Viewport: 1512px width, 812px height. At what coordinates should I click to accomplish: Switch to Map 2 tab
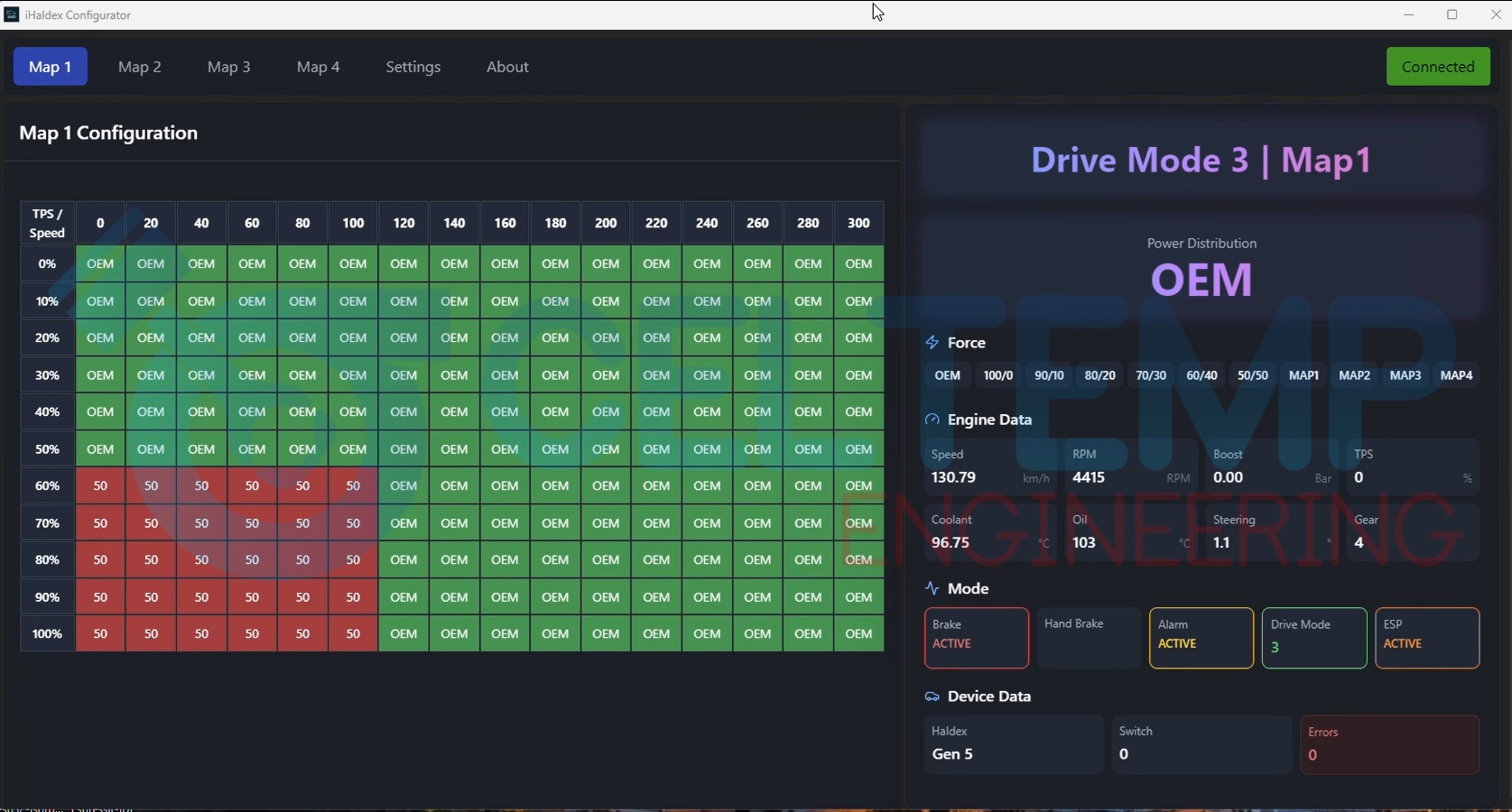[140, 67]
